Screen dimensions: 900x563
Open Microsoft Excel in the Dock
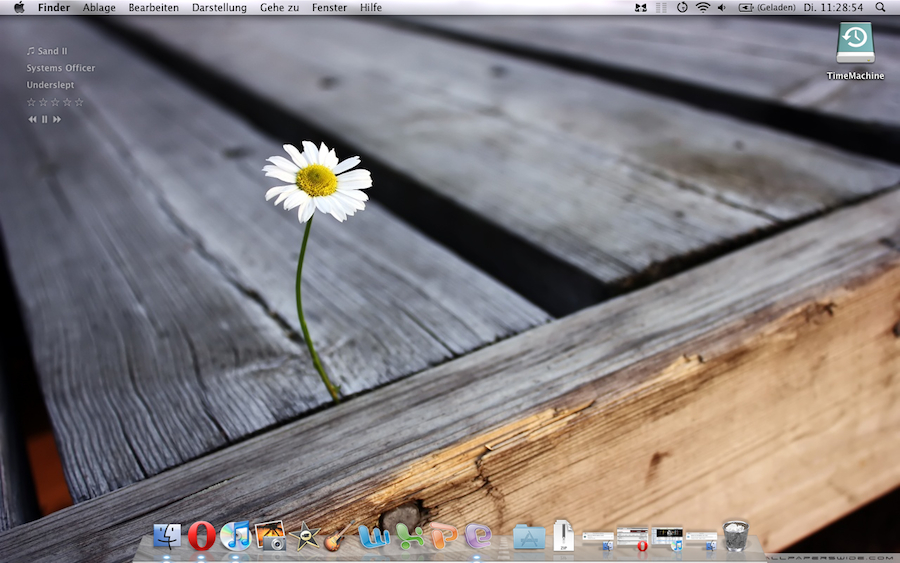[x=408, y=537]
